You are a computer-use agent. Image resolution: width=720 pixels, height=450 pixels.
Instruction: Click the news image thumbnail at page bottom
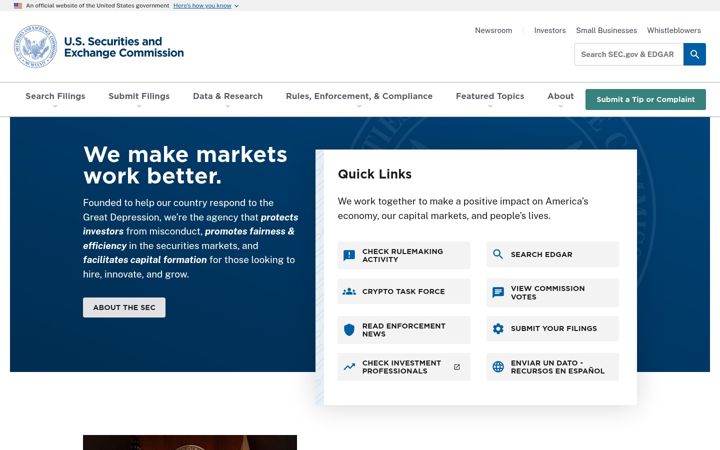190,443
